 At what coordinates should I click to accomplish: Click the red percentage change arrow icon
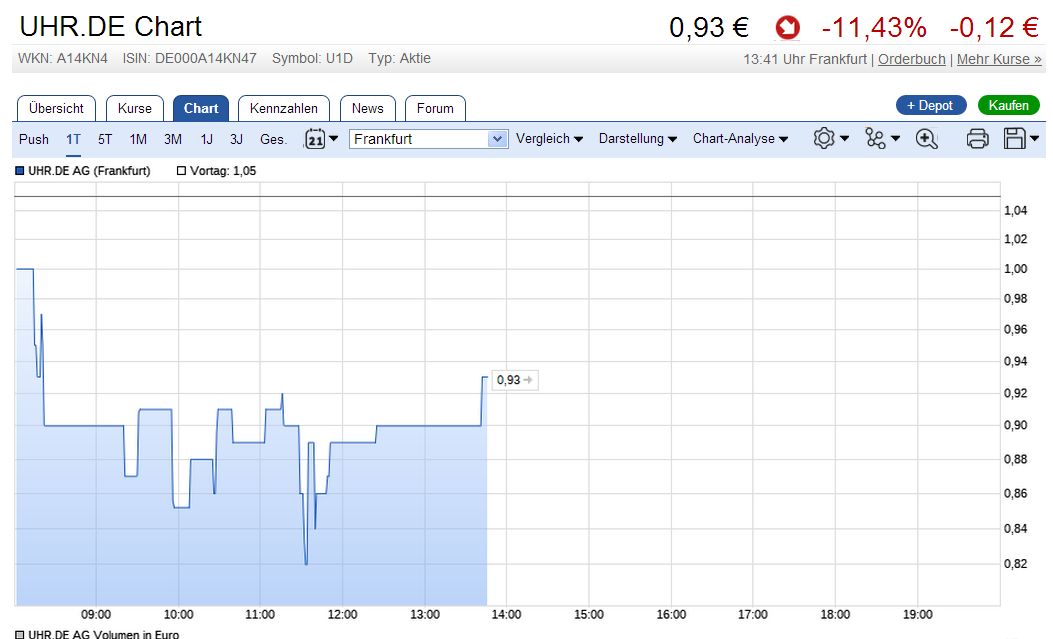tap(787, 27)
